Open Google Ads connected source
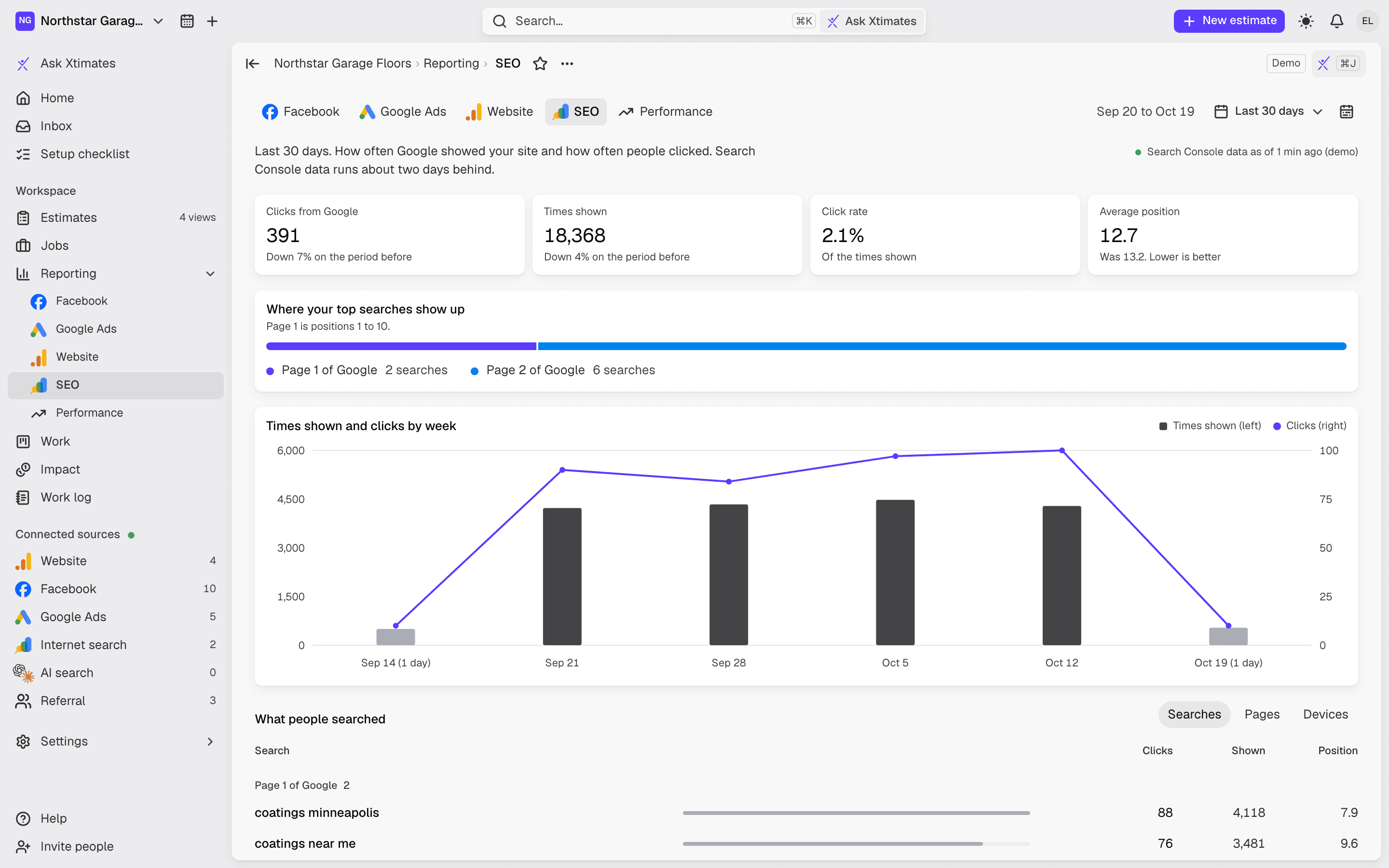Image resolution: width=1389 pixels, height=868 pixels. coord(115,617)
